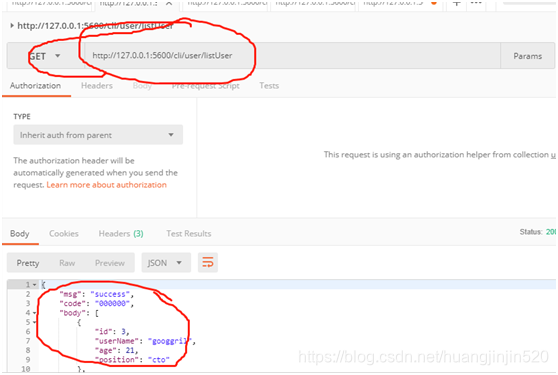Select the Pretty view button

pos(28,263)
